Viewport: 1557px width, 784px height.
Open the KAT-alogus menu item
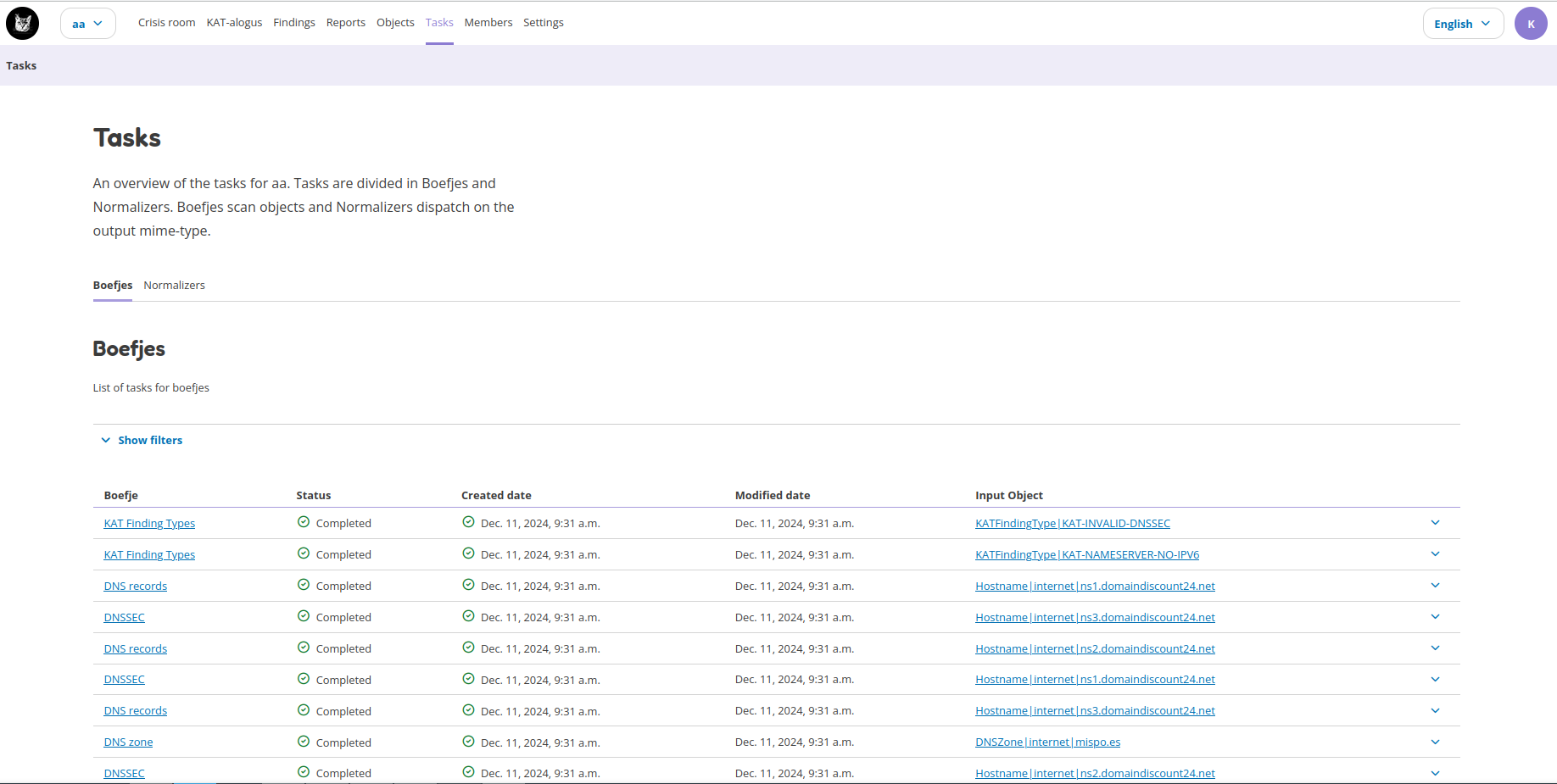[x=234, y=23]
